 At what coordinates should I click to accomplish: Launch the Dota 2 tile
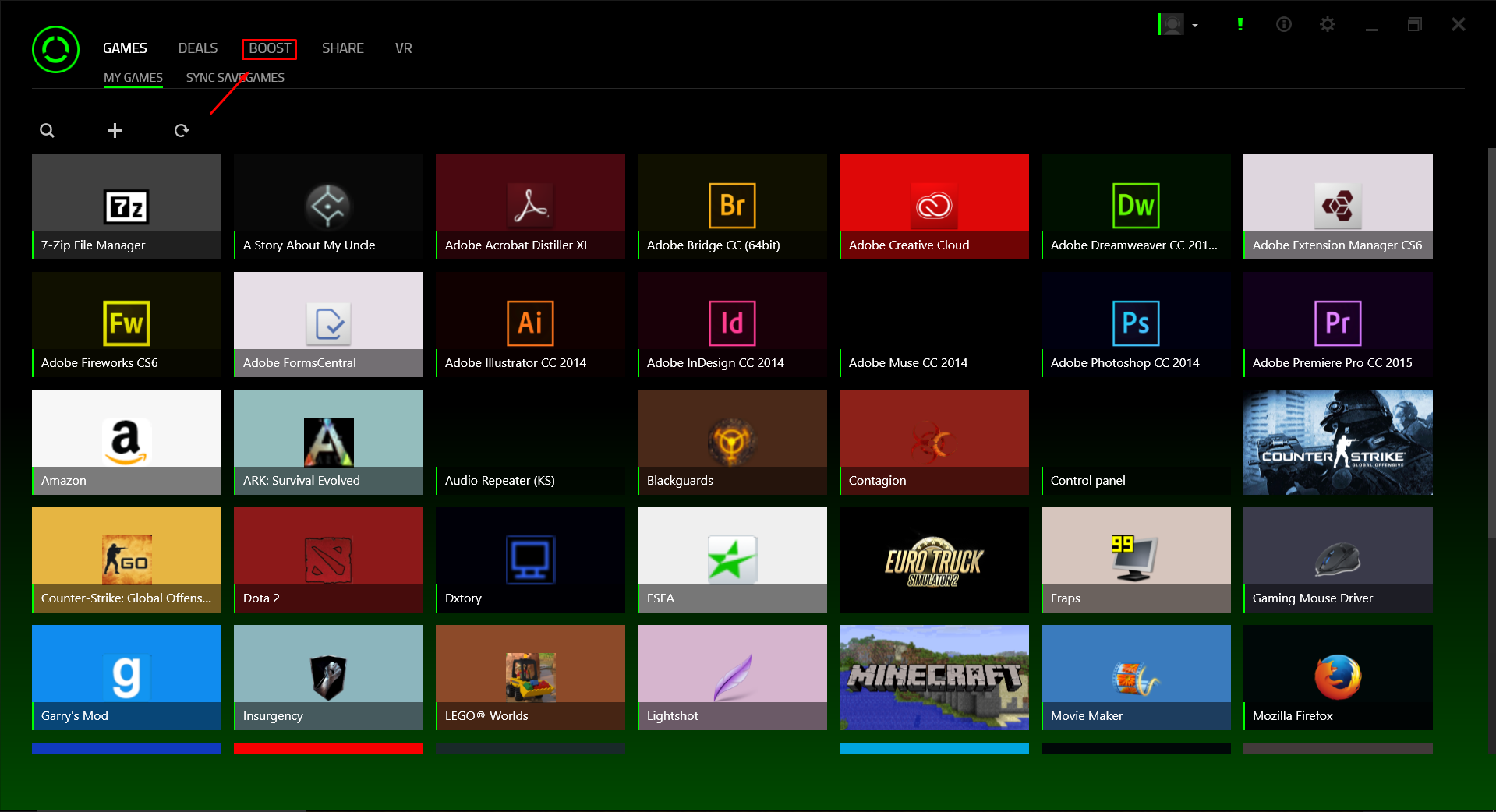(x=328, y=560)
